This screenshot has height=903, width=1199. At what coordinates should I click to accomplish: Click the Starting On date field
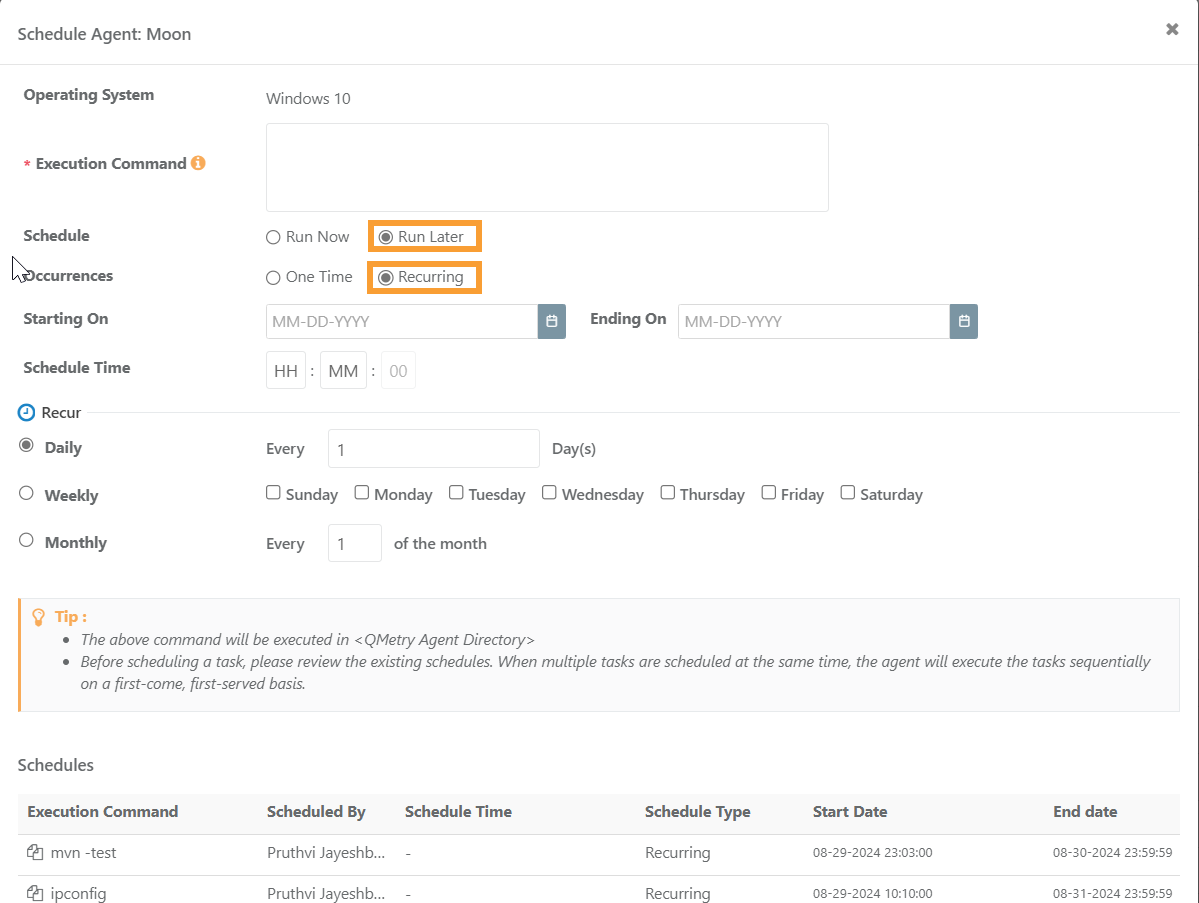coord(400,321)
